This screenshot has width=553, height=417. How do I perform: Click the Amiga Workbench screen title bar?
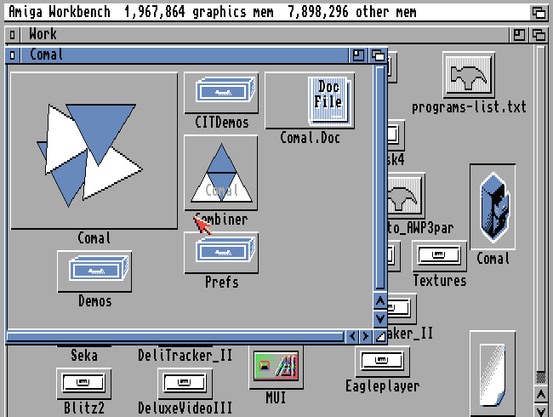266,12
